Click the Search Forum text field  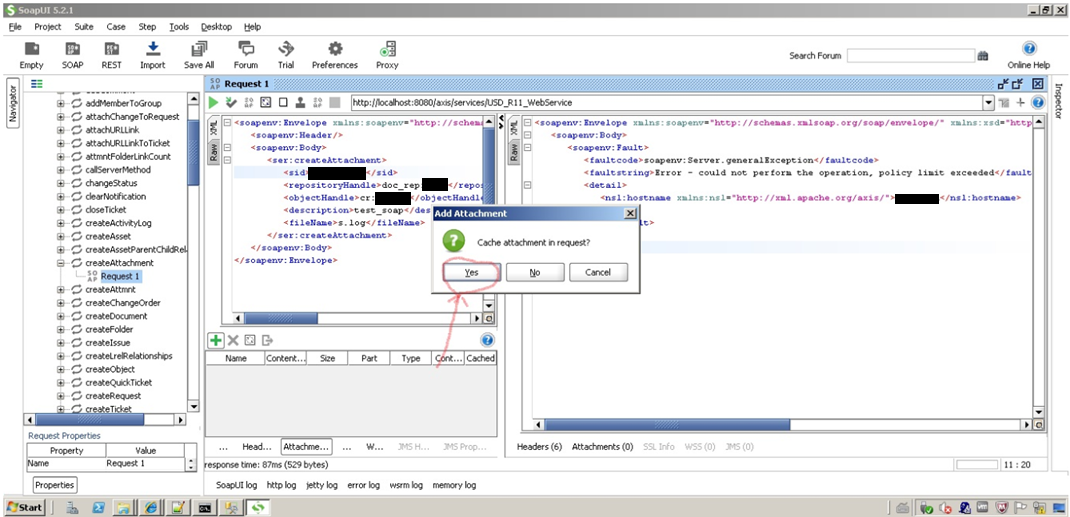click(909, 56)
